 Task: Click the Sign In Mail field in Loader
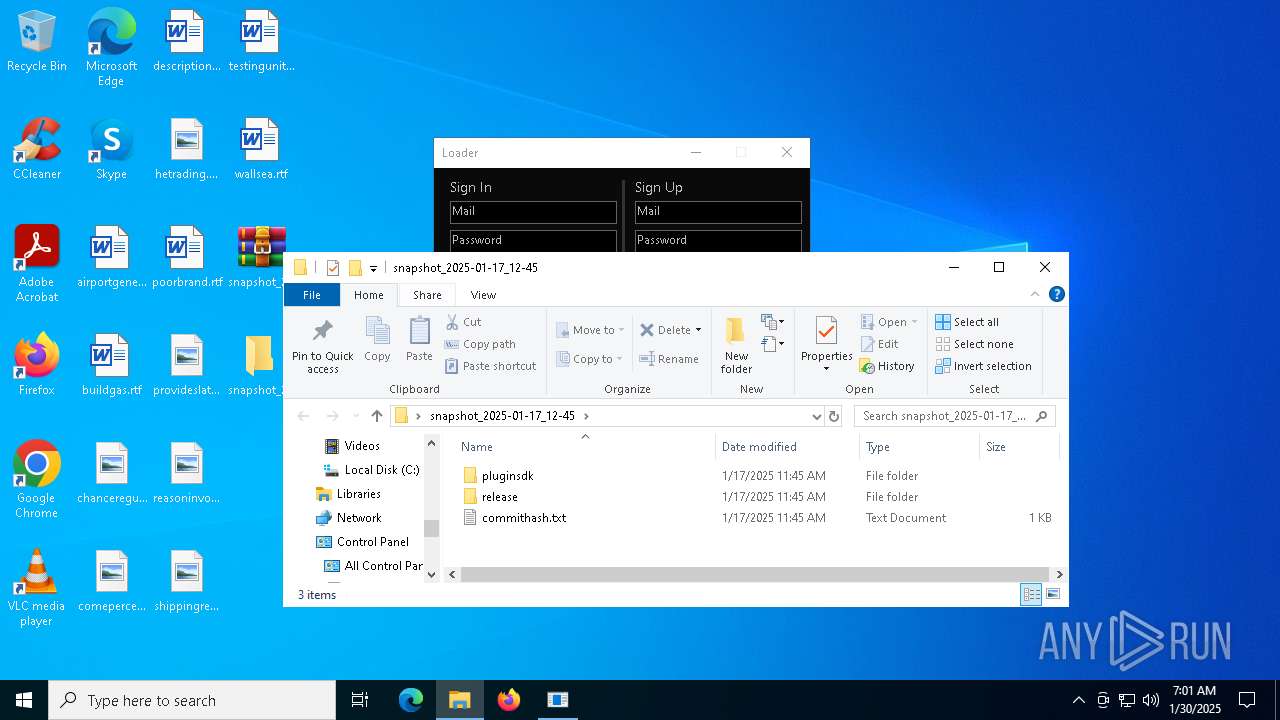click(x=533, y=212)
